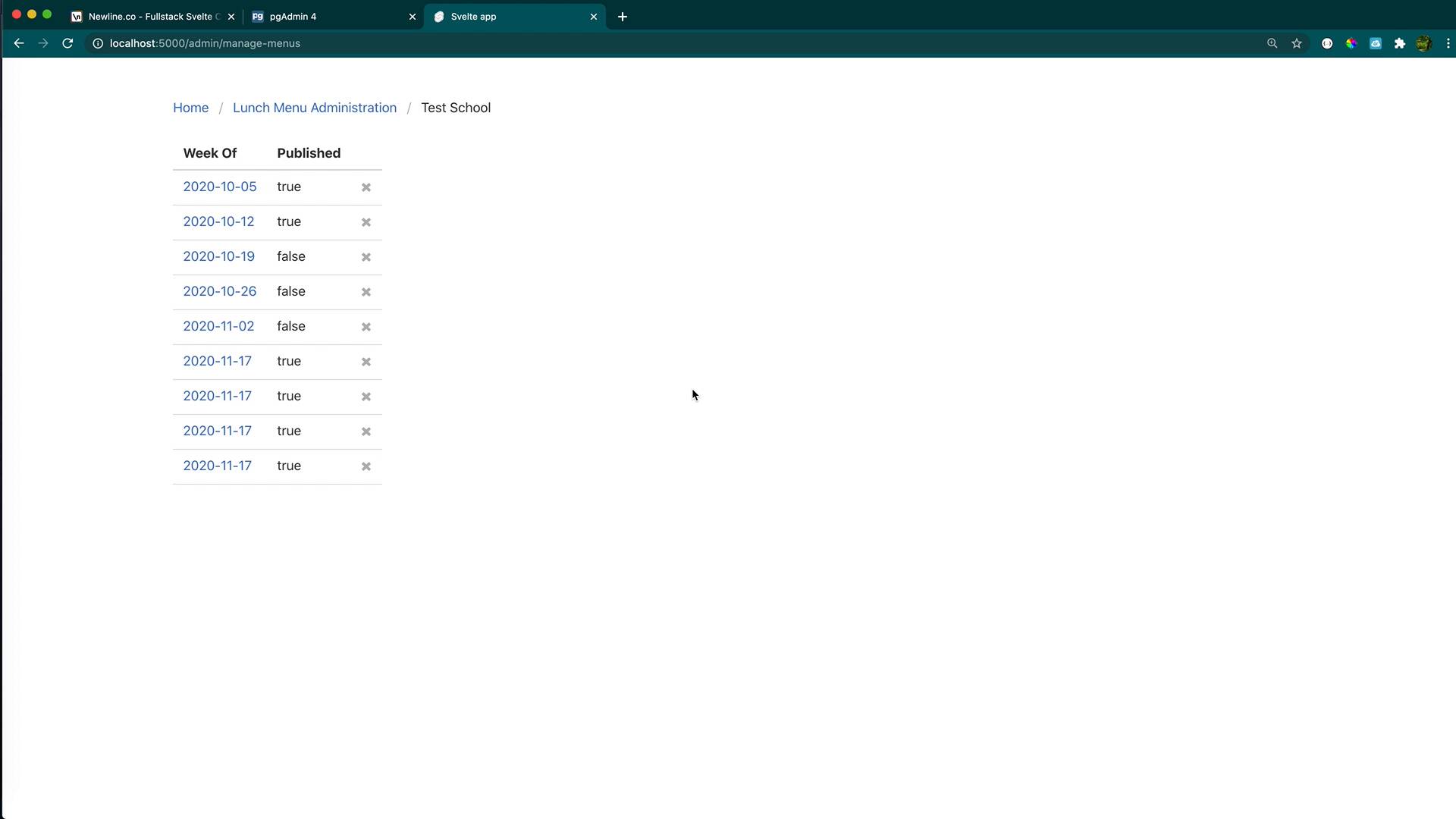Delete the last 2020-11-17 row with X

coord(366,466)
